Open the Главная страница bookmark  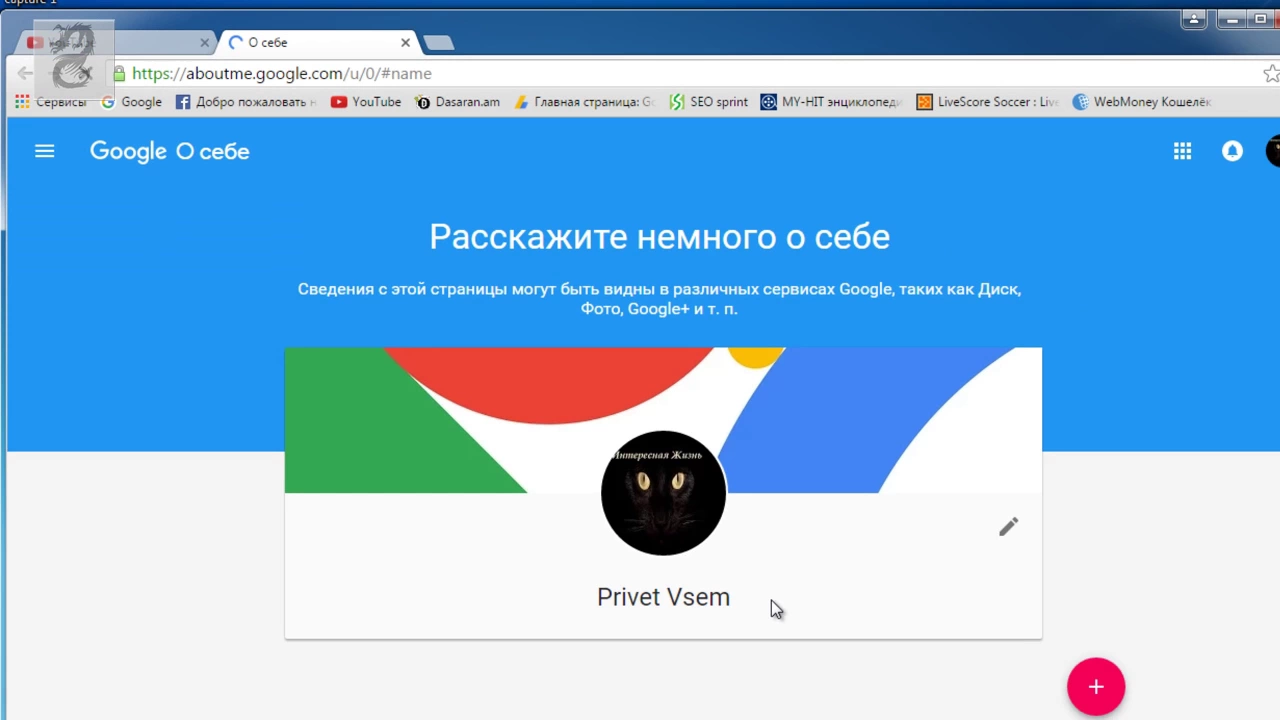click(x=584, y=102)
